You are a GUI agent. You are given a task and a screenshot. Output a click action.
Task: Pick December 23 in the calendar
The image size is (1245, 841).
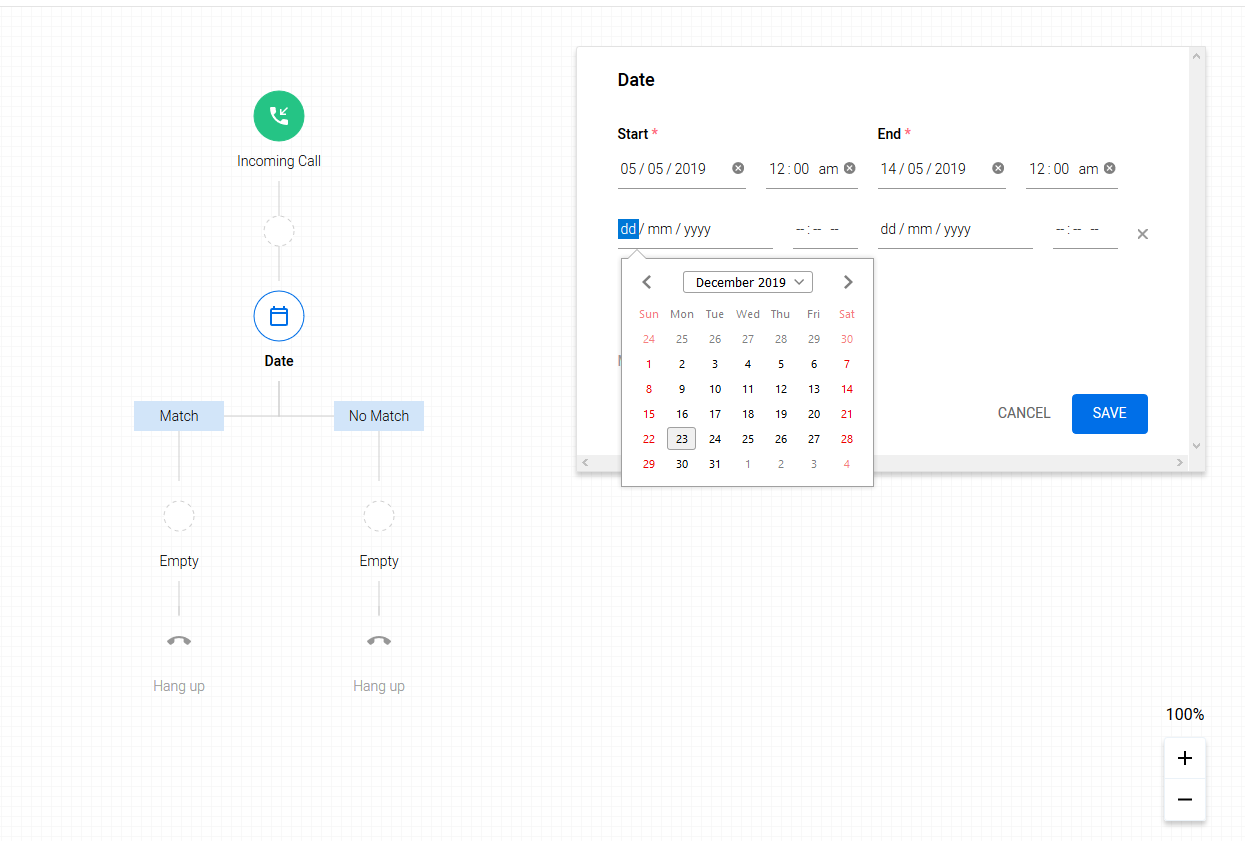tap(681, 439)
